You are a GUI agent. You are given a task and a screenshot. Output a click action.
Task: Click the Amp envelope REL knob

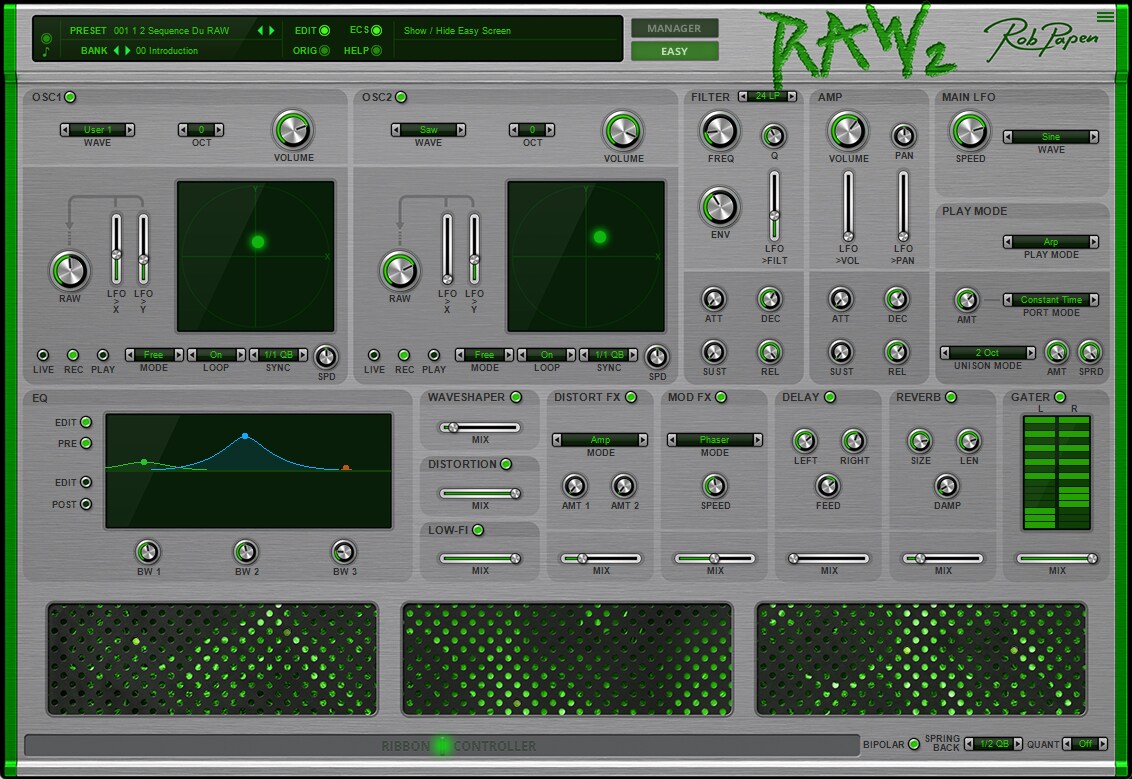pos(897,352)
